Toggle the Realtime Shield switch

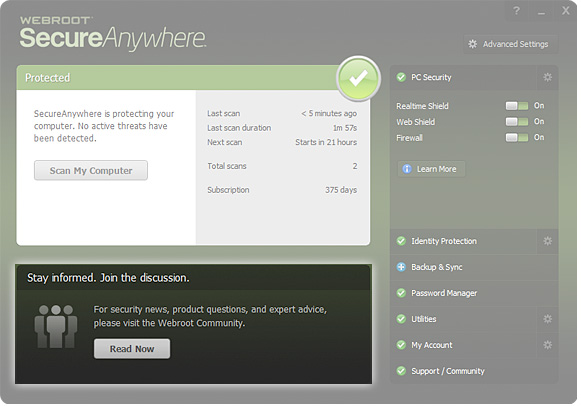point(517,106)
